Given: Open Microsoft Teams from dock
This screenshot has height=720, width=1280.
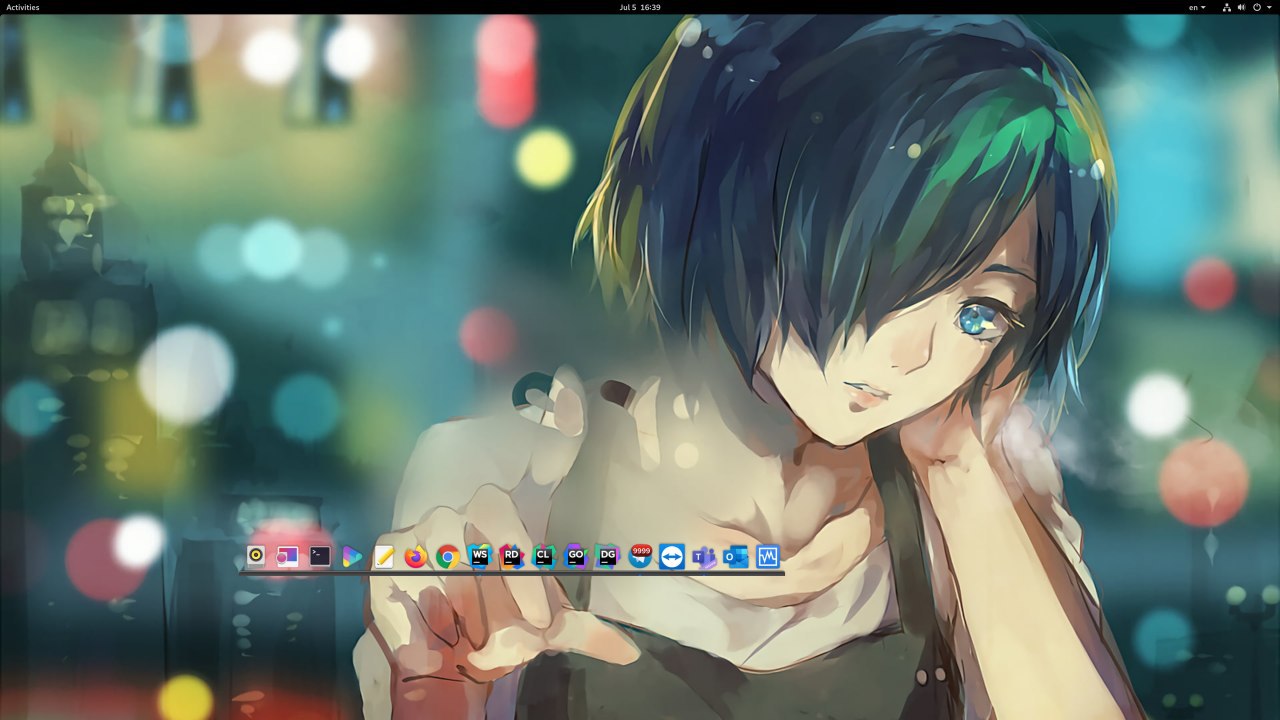Looking at the screenshot, I should (x=704, y=556).
